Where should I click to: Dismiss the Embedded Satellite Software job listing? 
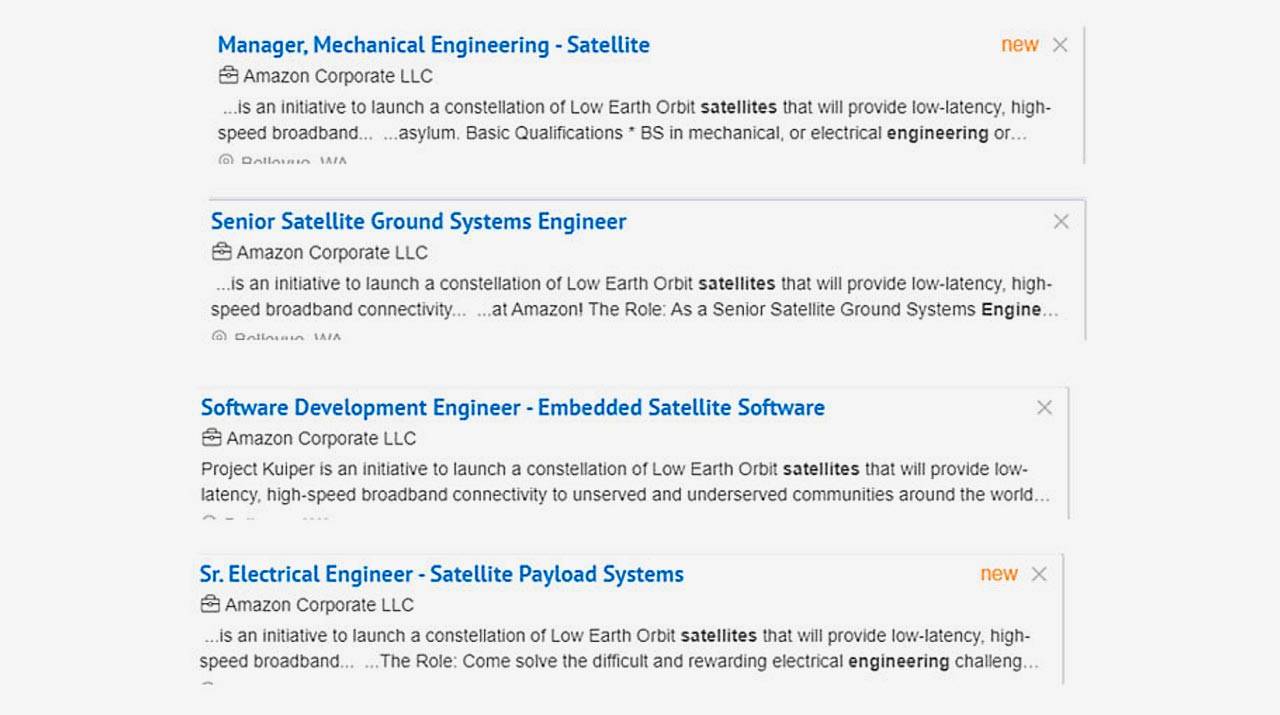coord(1044,407)
